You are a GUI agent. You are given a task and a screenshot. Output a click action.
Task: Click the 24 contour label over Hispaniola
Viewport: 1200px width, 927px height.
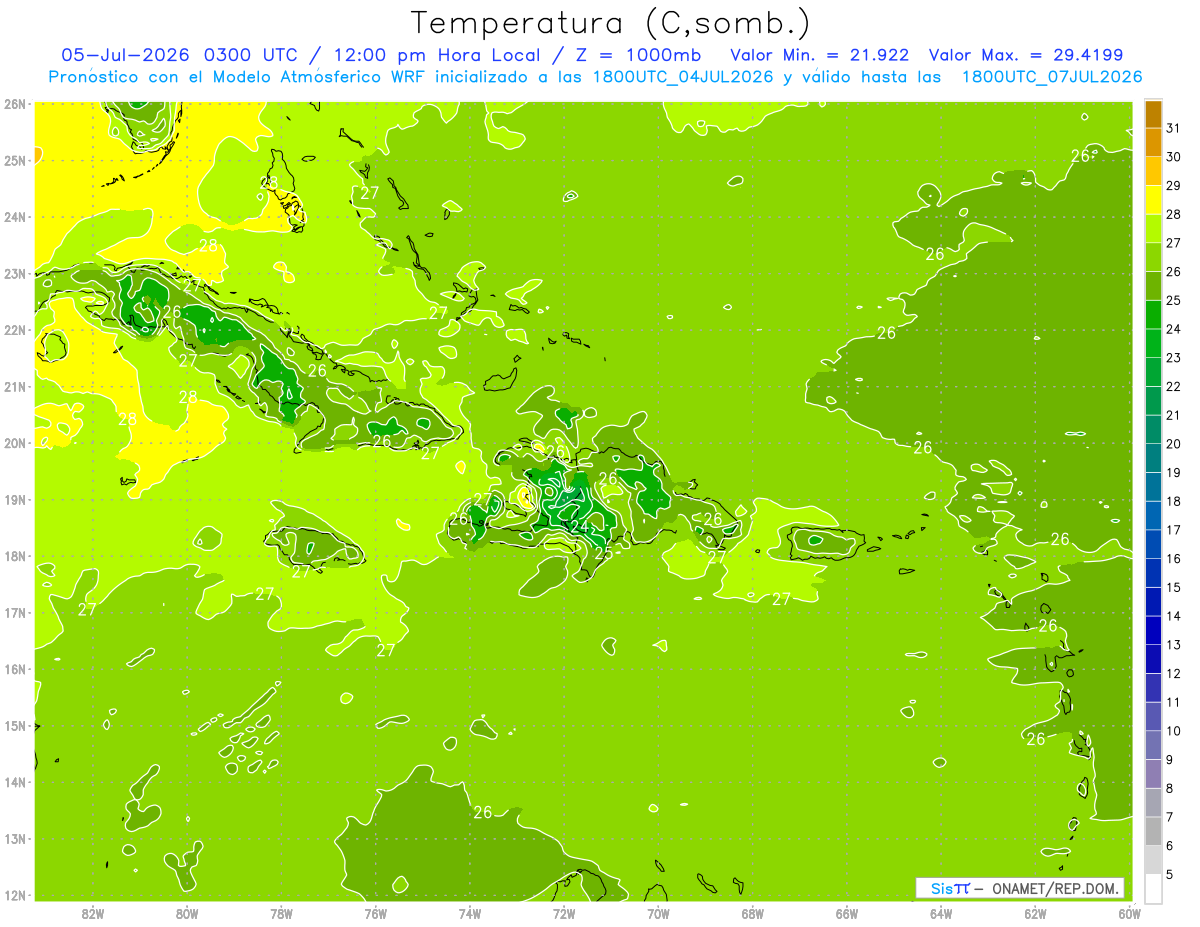(x=579, y=526)
